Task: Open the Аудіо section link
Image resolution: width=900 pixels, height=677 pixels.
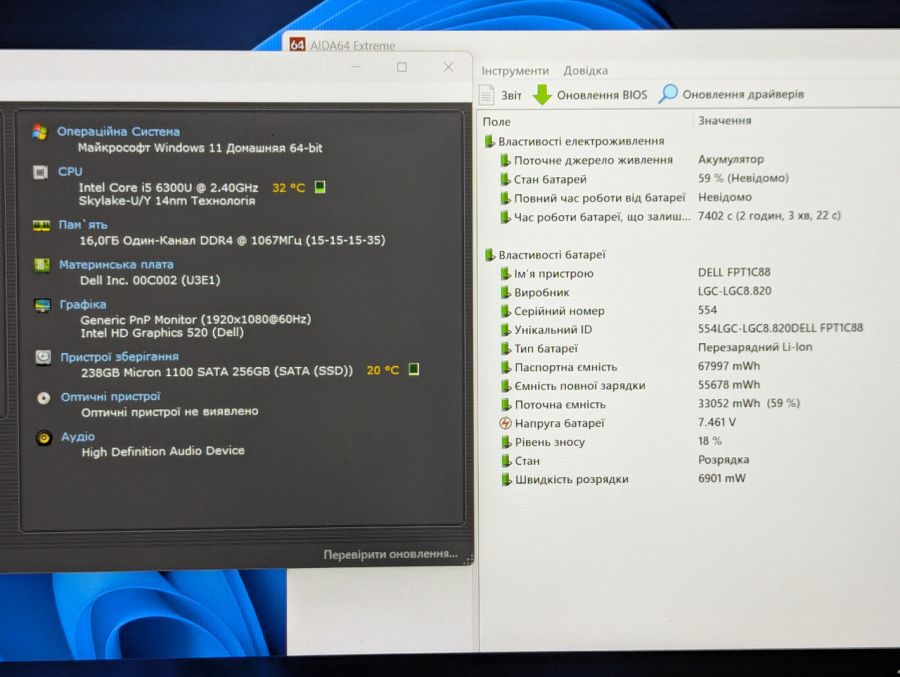Action: point(78,437)
